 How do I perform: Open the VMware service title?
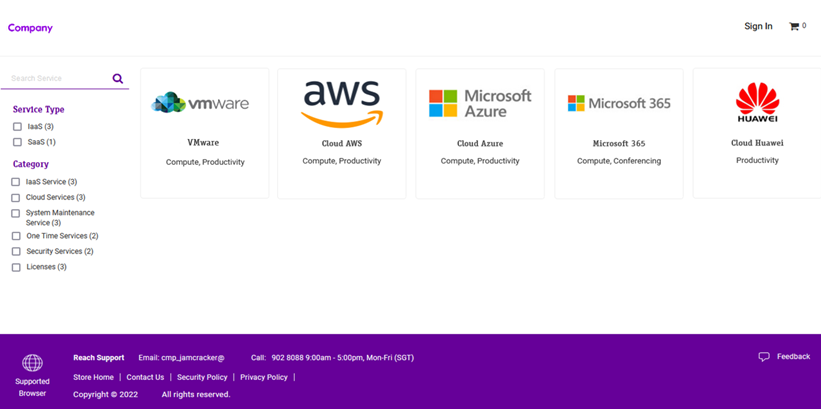click(203, 142)
